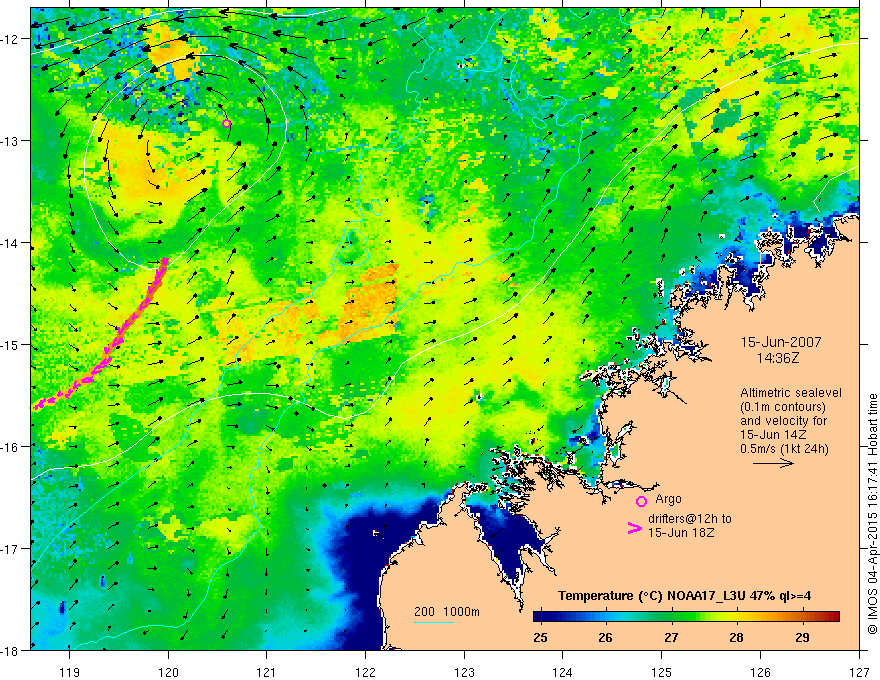Image resolution: width=880 pixels, height=680 pixels.
Task: Click the 27 value on temperature scale
Action: coord(671,638)
